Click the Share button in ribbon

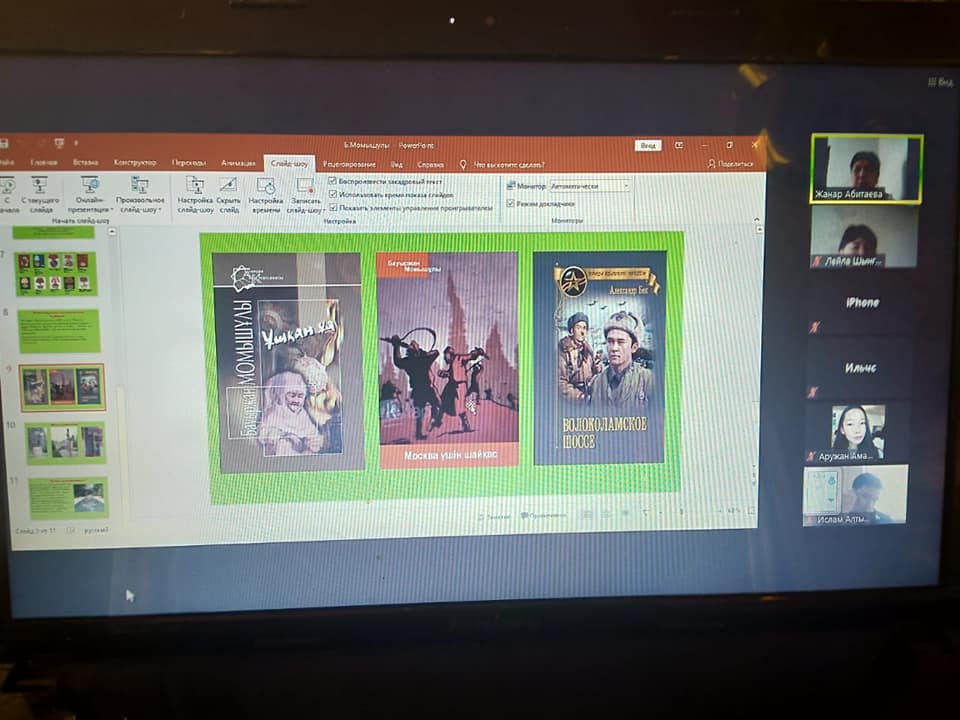(730, 164)
